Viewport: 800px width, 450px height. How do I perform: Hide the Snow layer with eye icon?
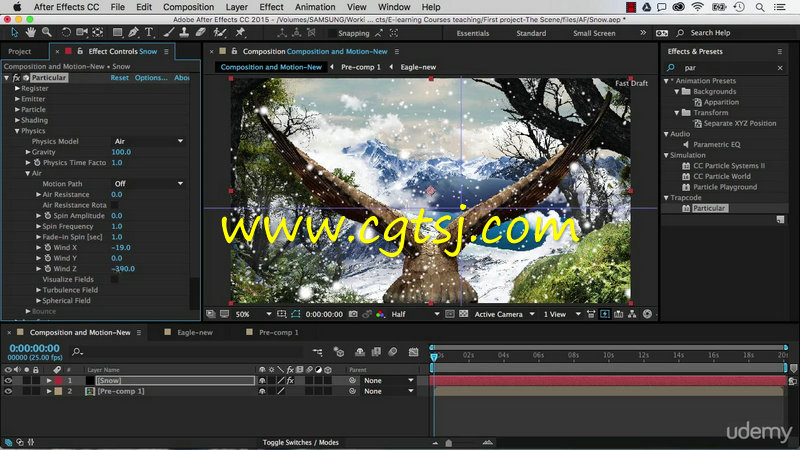(x=8, y=381)
